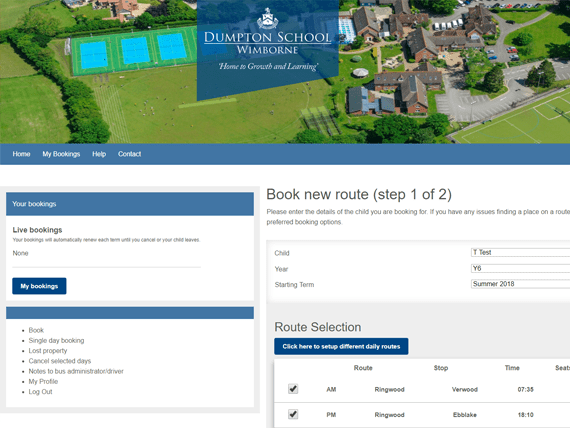
Task: Open the My Profile link
Action: [x=43, y=381]
